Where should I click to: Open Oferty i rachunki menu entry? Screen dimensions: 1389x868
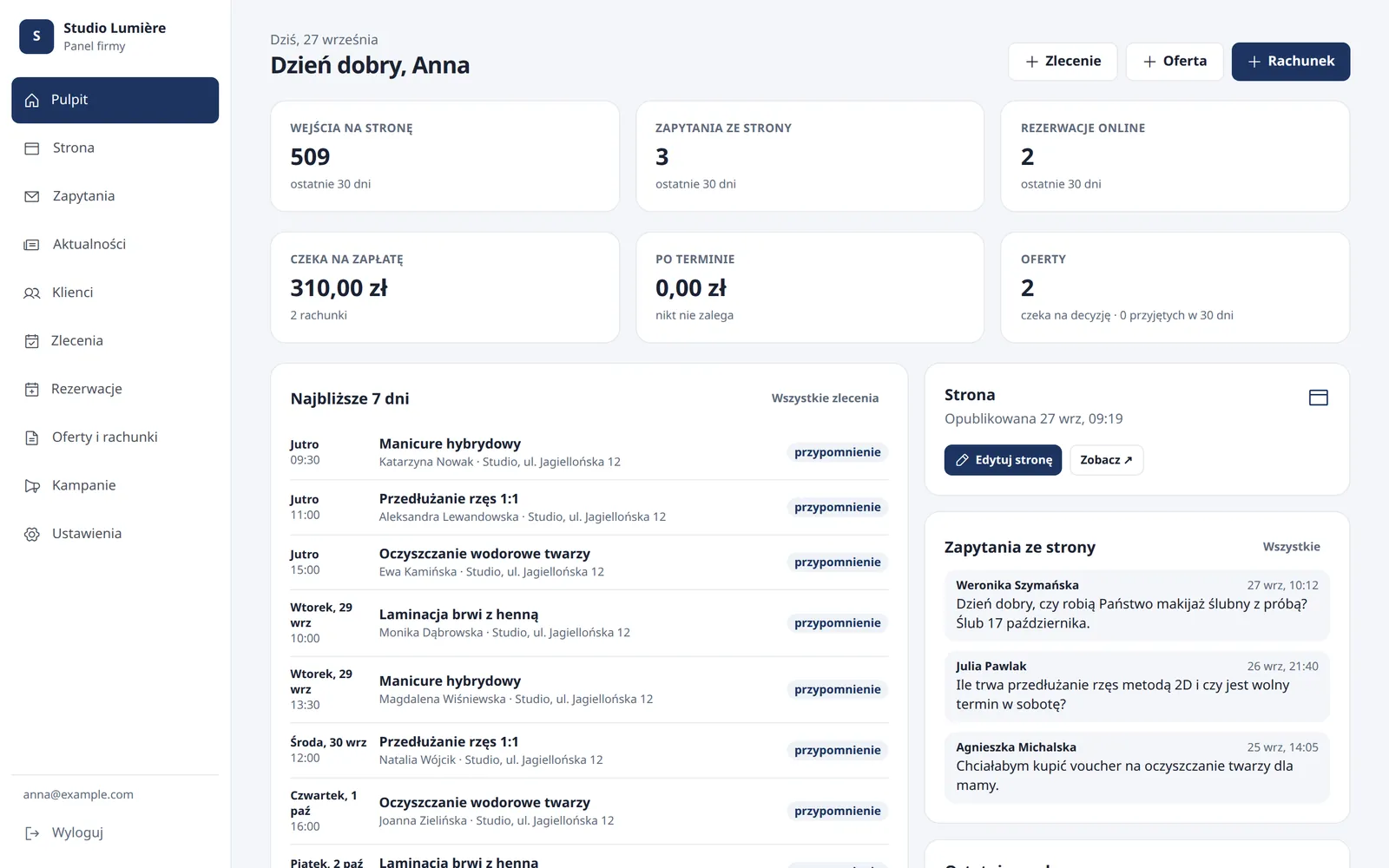click(115, 437)
